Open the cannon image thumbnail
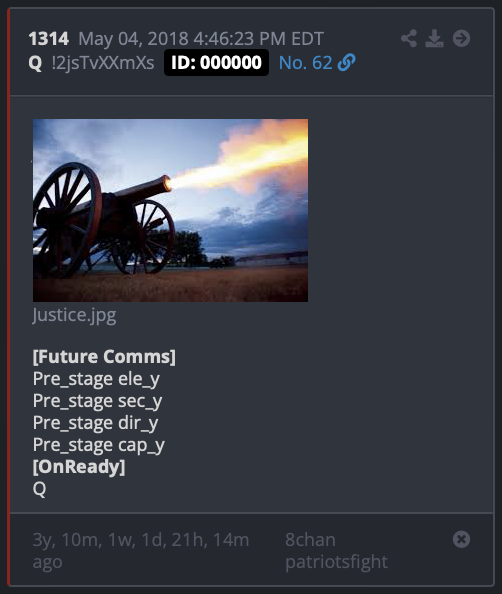 coord(170,210)
